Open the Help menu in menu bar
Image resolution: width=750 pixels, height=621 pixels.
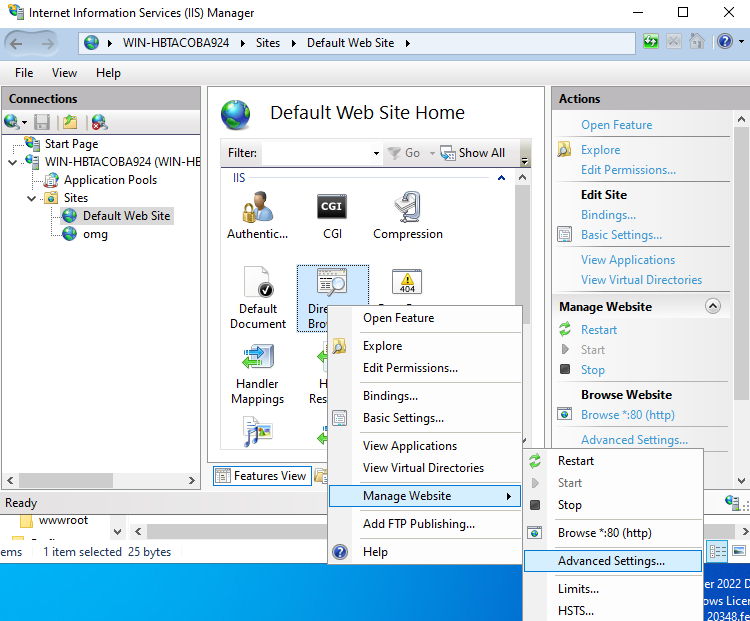coord(108,73)
